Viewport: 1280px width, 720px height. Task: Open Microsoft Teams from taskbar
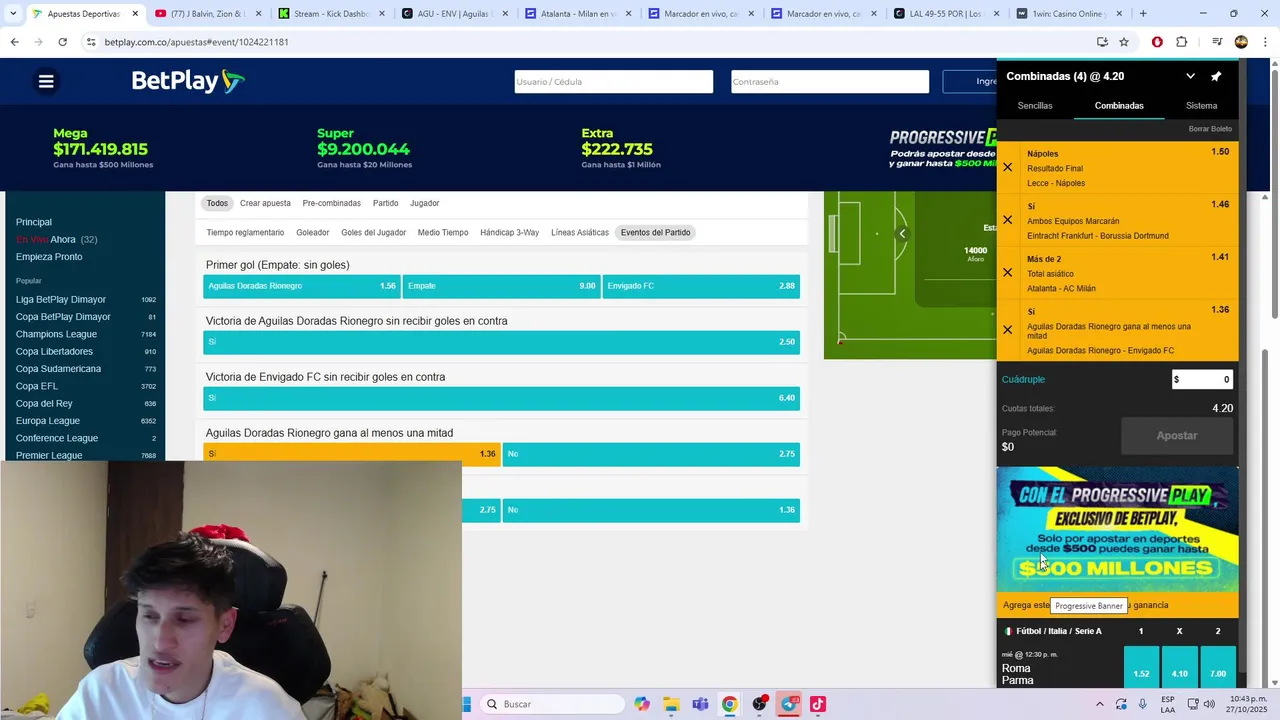click(x=700, y=704)
